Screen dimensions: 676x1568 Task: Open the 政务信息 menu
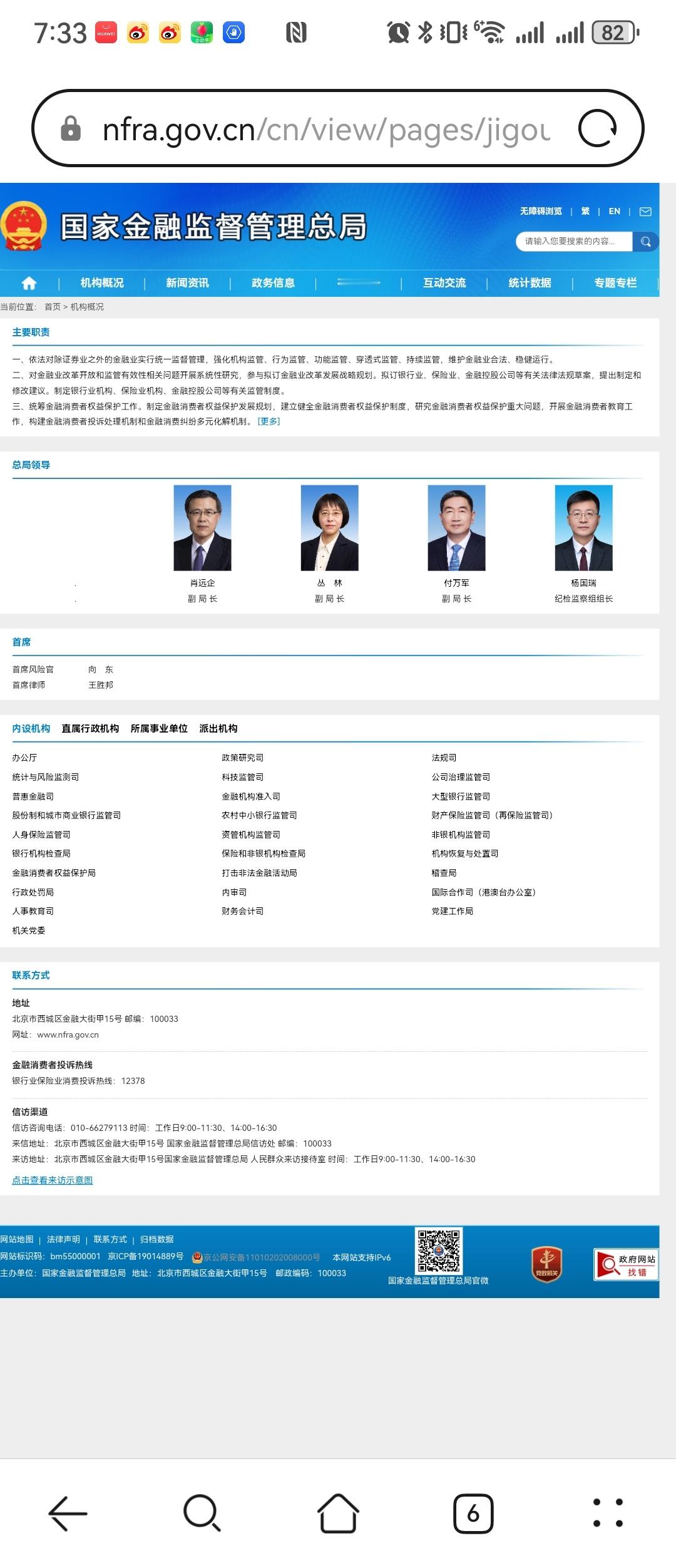pyautogui.click(x=273, y=283)
